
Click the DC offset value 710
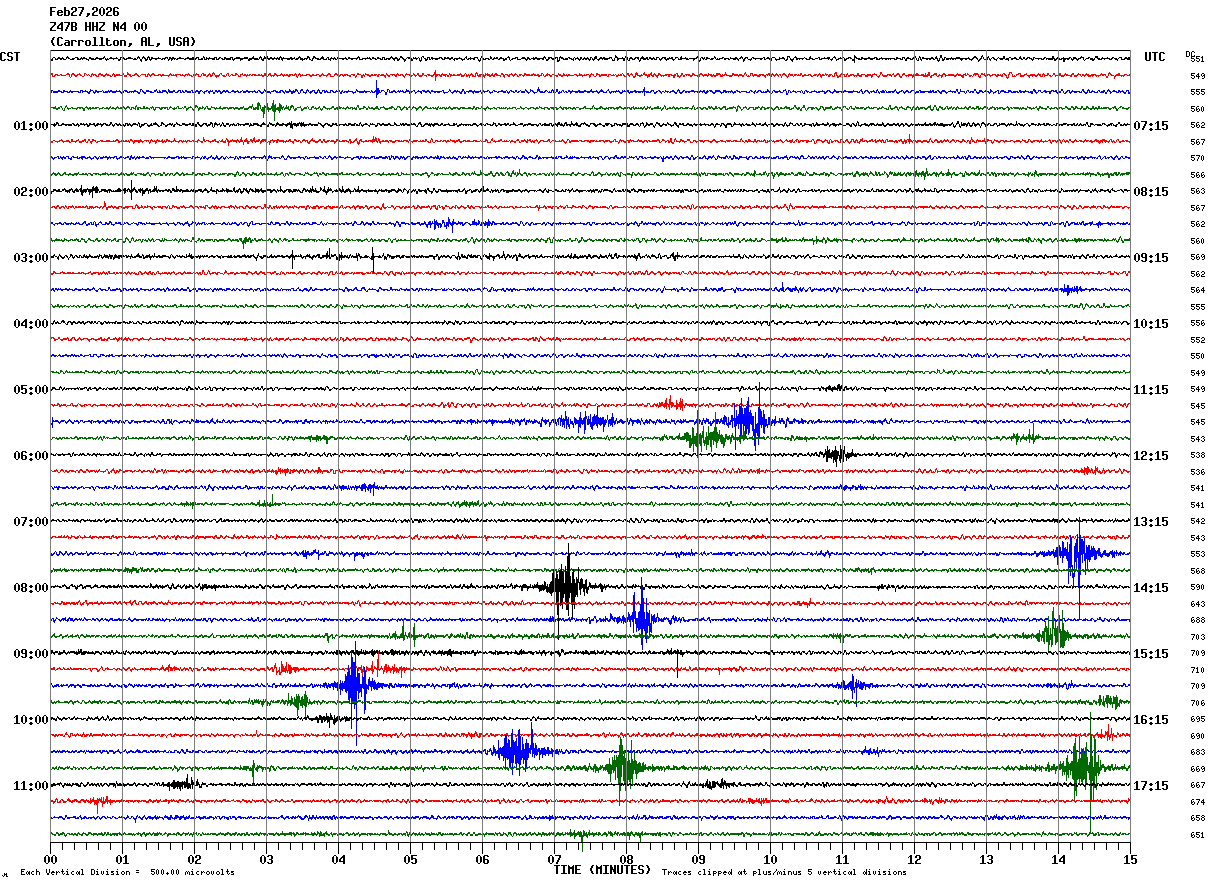pos(1197,670)
